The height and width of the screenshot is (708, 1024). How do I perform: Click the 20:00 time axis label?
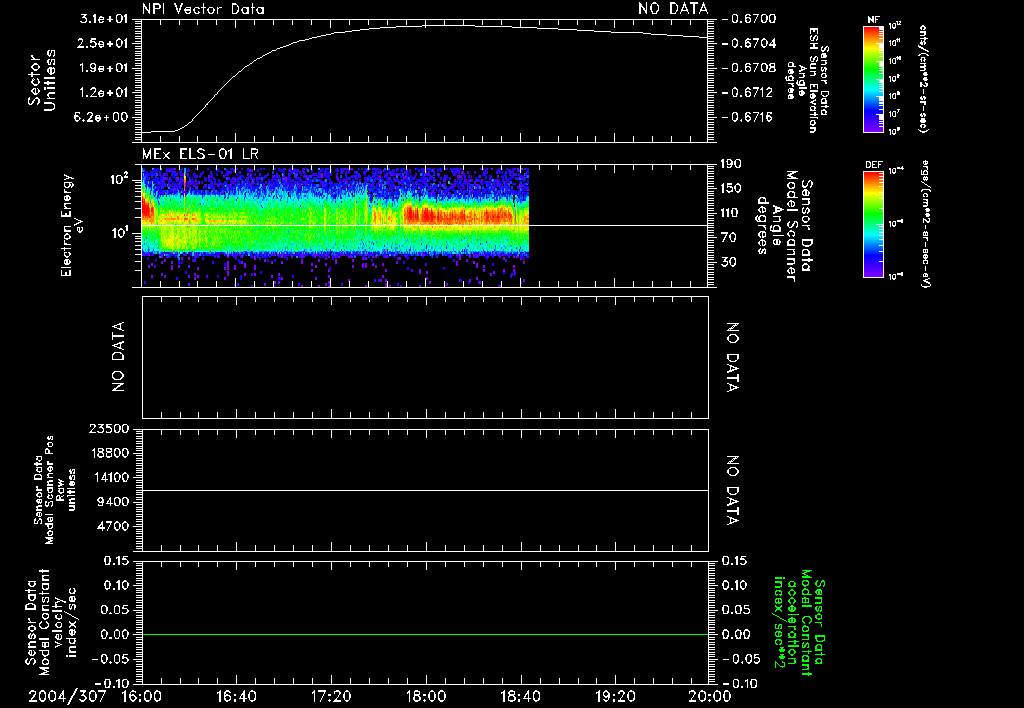710,696
